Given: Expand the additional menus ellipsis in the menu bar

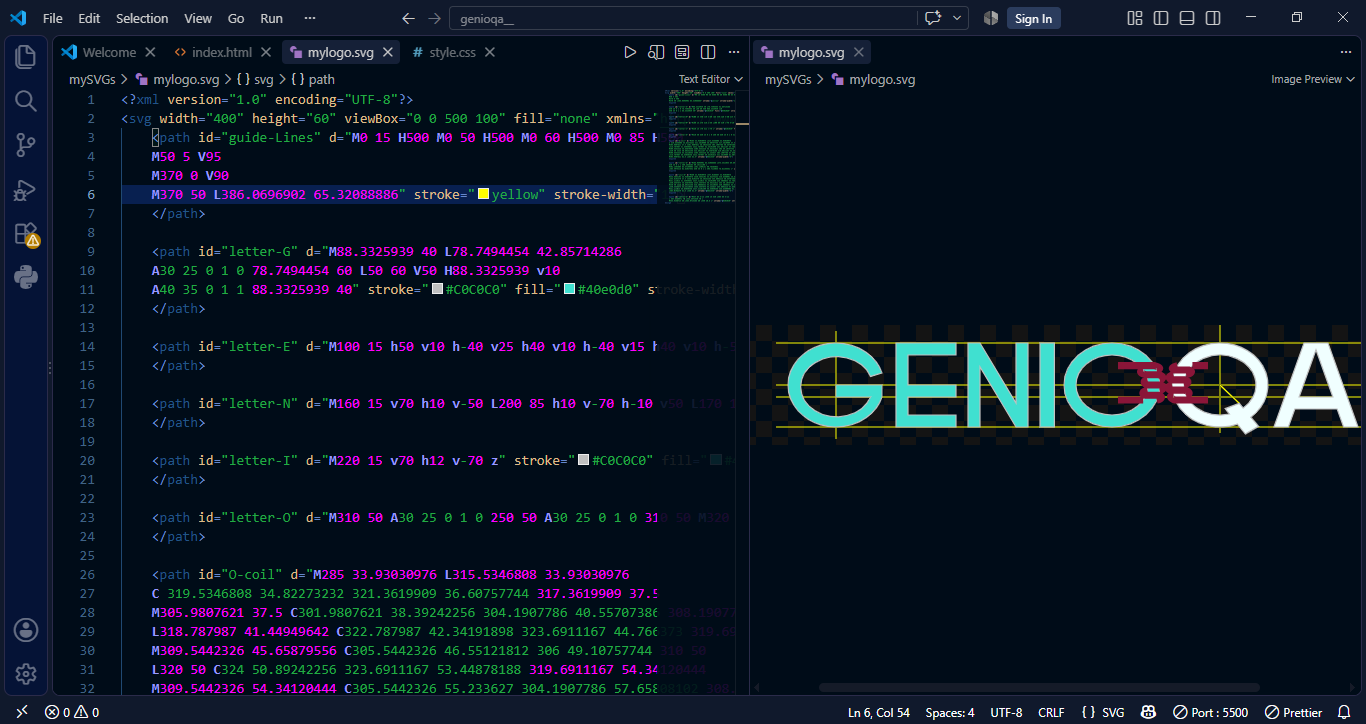Looking at the screenshot, I should tap(310, 18).
